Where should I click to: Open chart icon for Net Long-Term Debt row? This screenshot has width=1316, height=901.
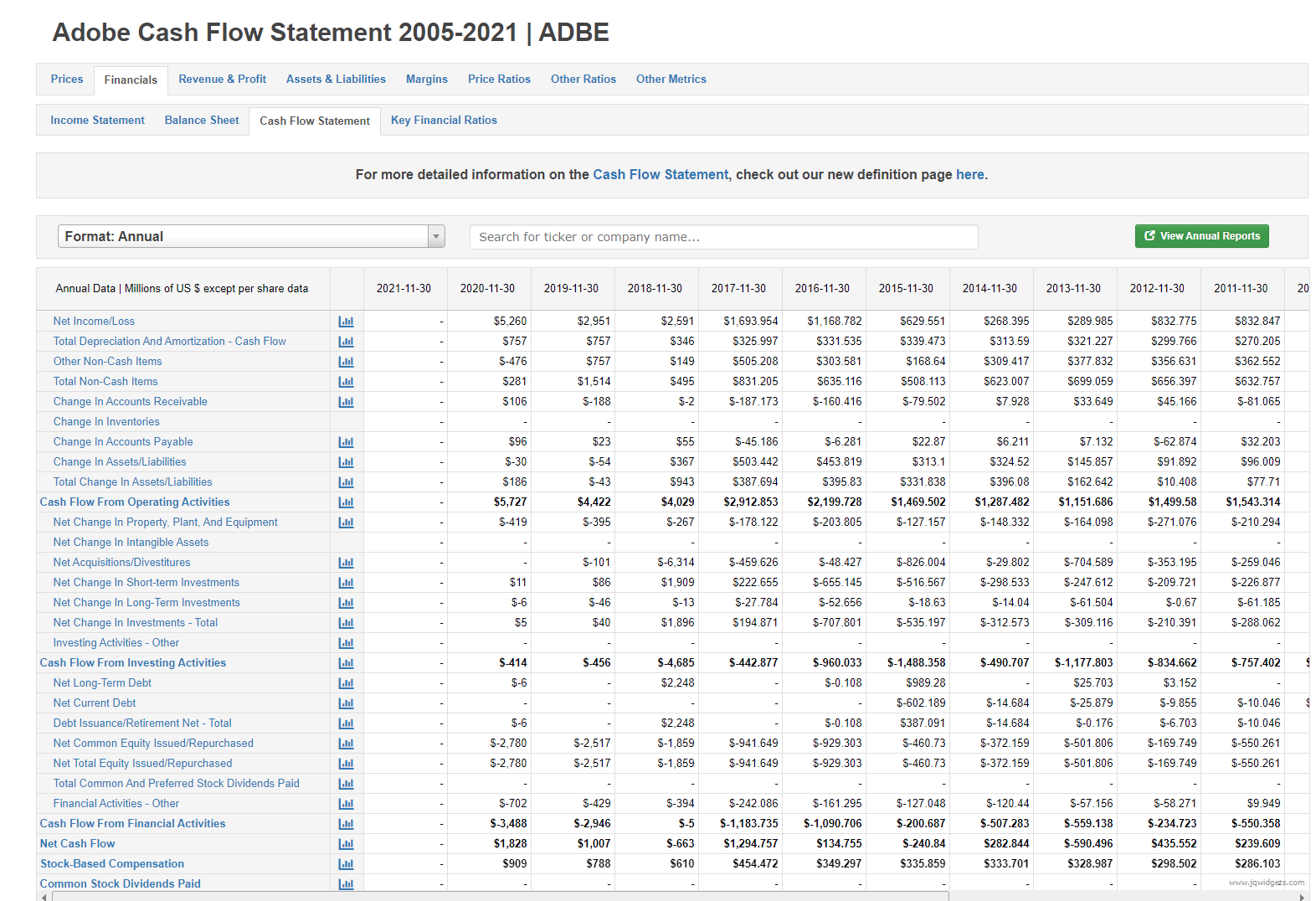(346, 683)
